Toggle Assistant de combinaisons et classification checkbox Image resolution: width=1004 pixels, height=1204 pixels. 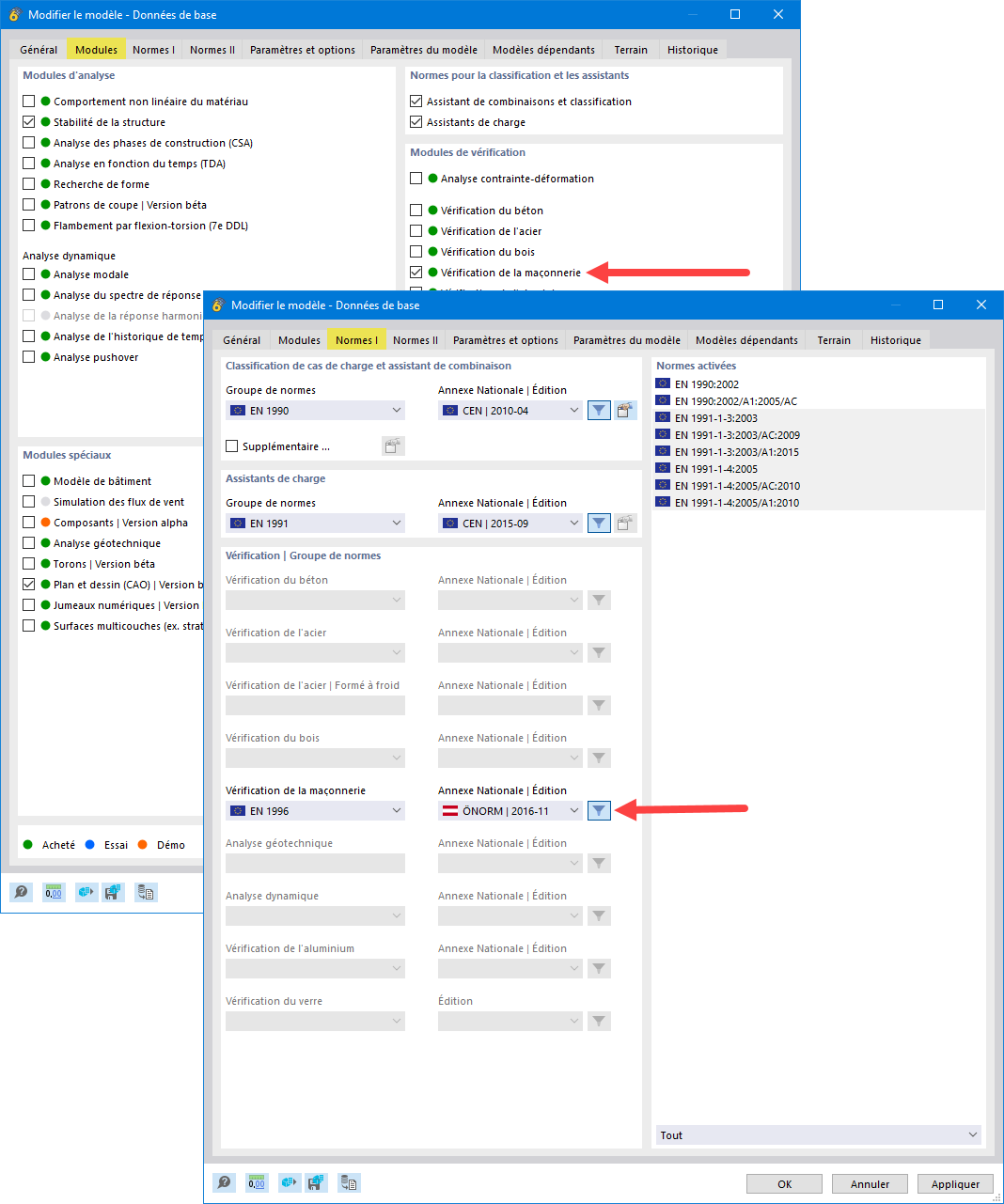coord(416,102)
